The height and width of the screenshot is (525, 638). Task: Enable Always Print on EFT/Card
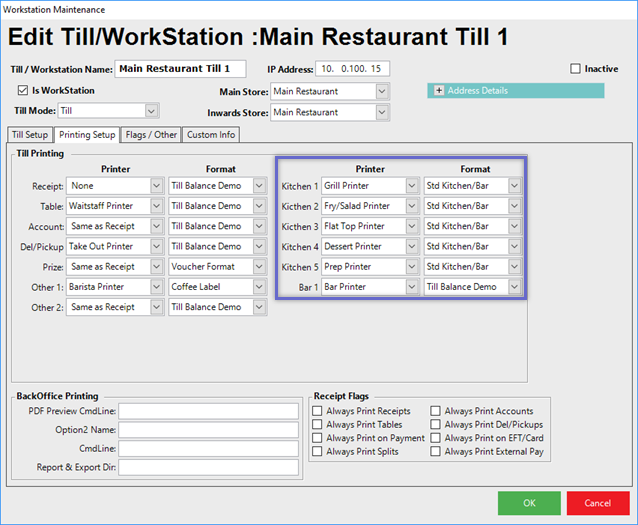tap(437, 438)
